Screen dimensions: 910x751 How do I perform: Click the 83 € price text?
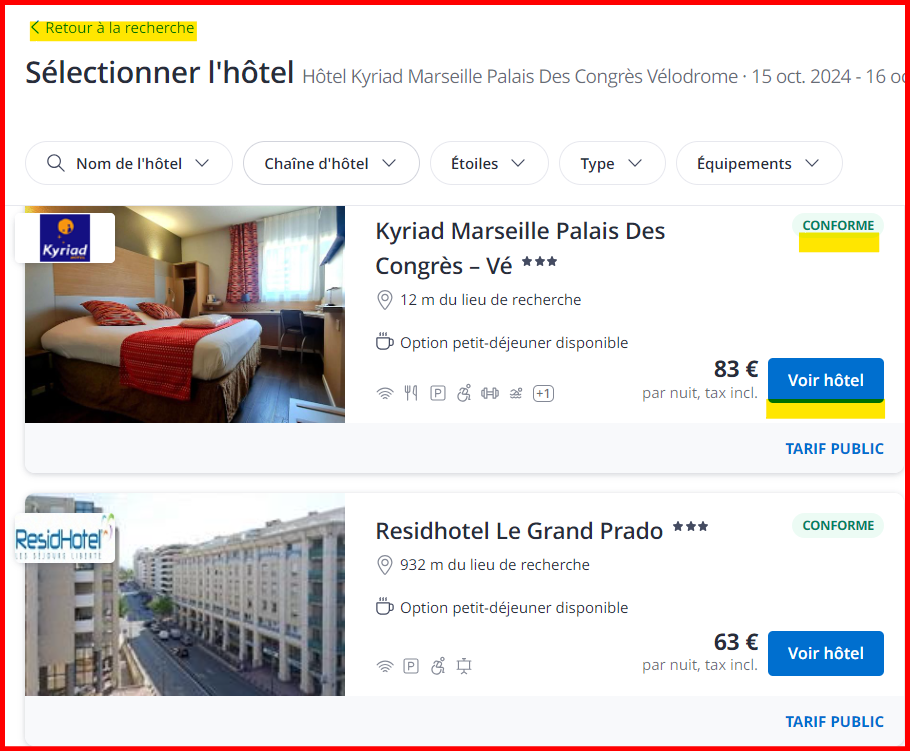tap(735, 369)
